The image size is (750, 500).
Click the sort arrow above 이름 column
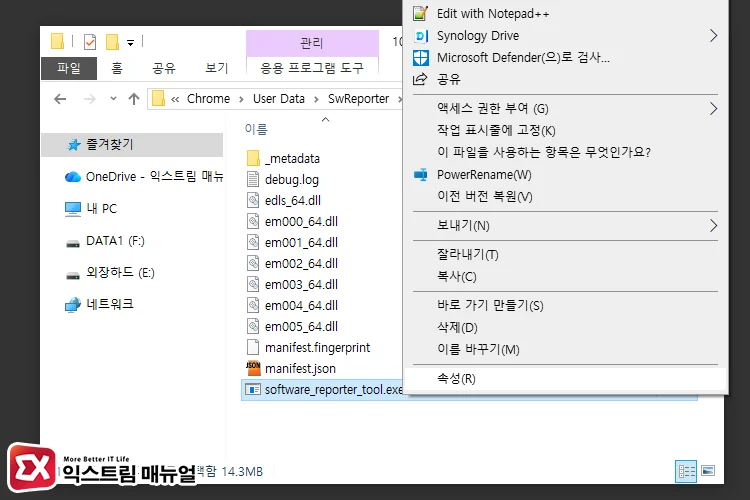coord(326,119)
